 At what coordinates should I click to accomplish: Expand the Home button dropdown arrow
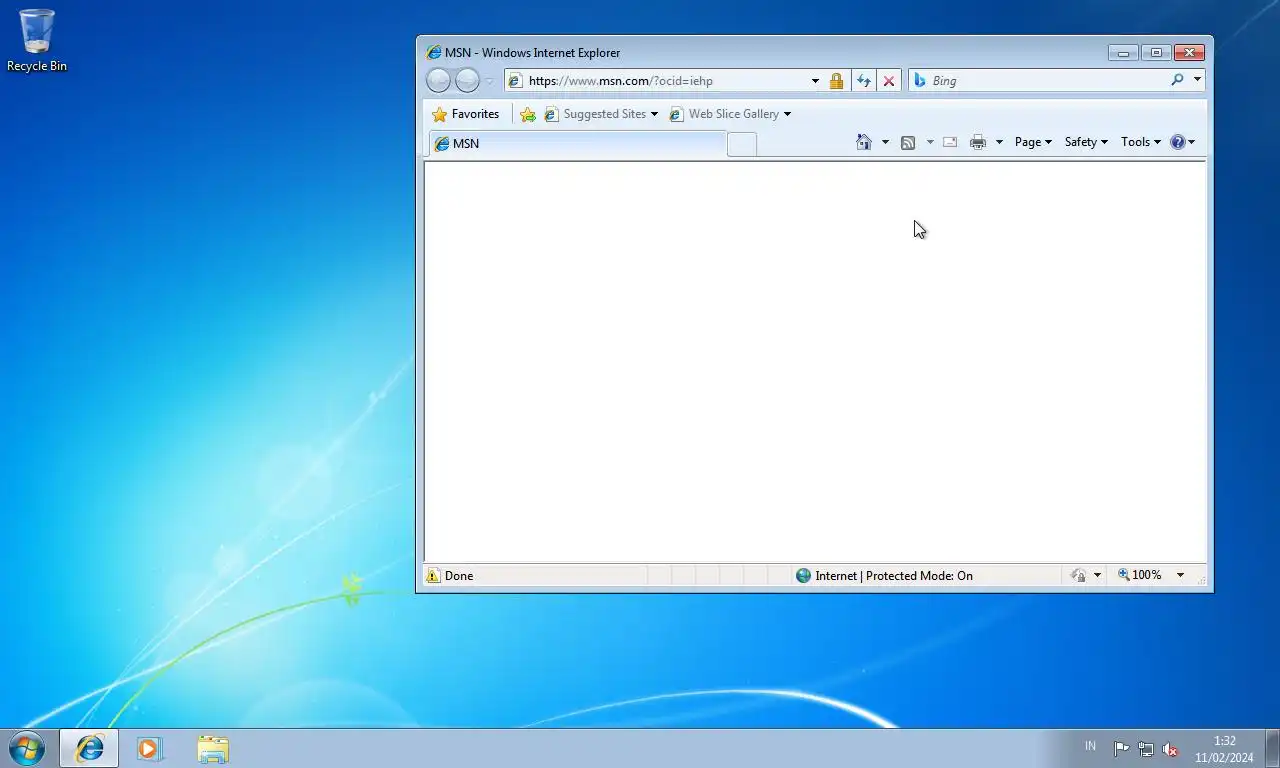(885, 142)
